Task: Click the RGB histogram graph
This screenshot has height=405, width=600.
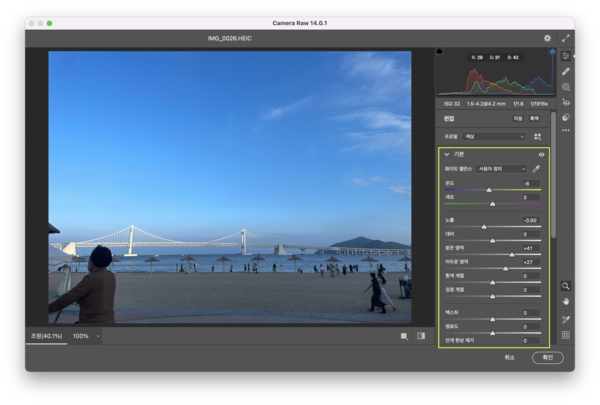Action: click(x=496, y=81)
